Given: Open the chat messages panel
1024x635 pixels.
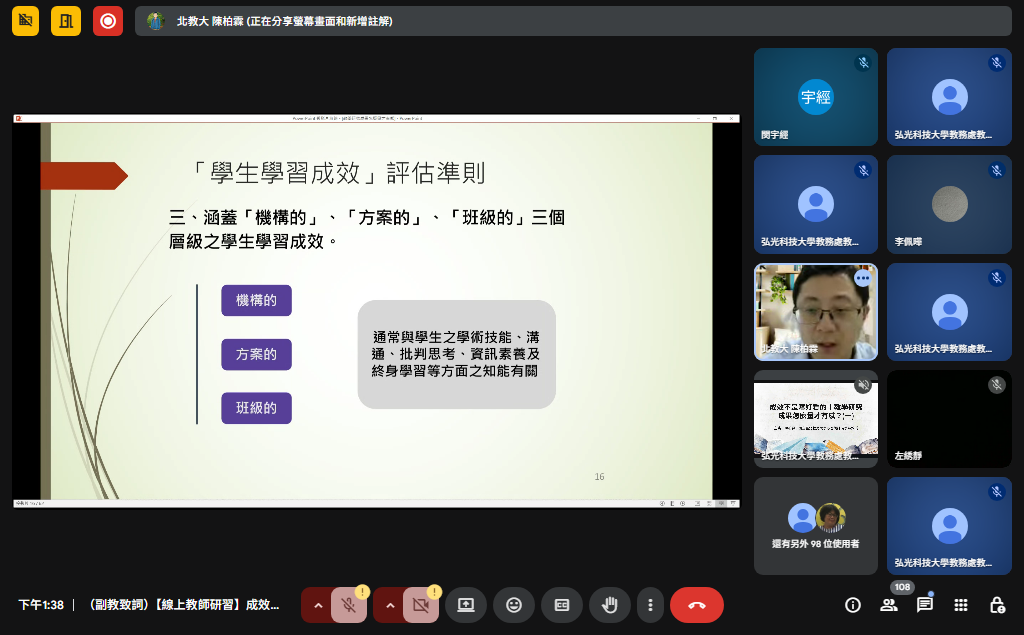Looking at the screenshot, I should click(925, 605).
